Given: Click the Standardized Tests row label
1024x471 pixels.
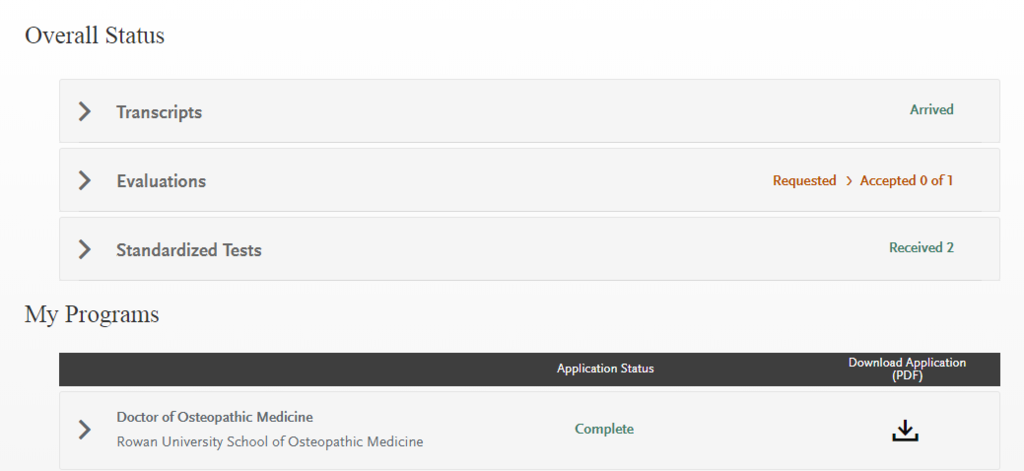Looking at the screenshot, I should click(189, 250).
